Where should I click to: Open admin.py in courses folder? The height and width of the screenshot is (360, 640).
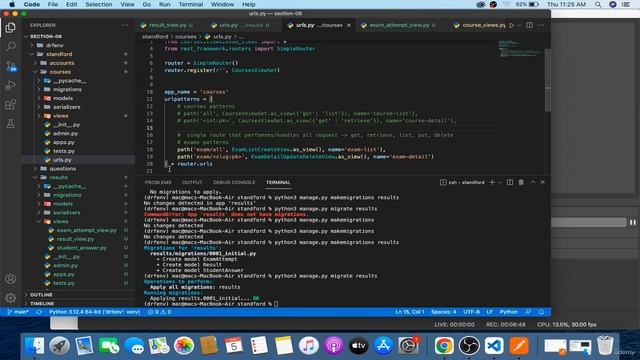pyautogui.click(x=65, y=133)
